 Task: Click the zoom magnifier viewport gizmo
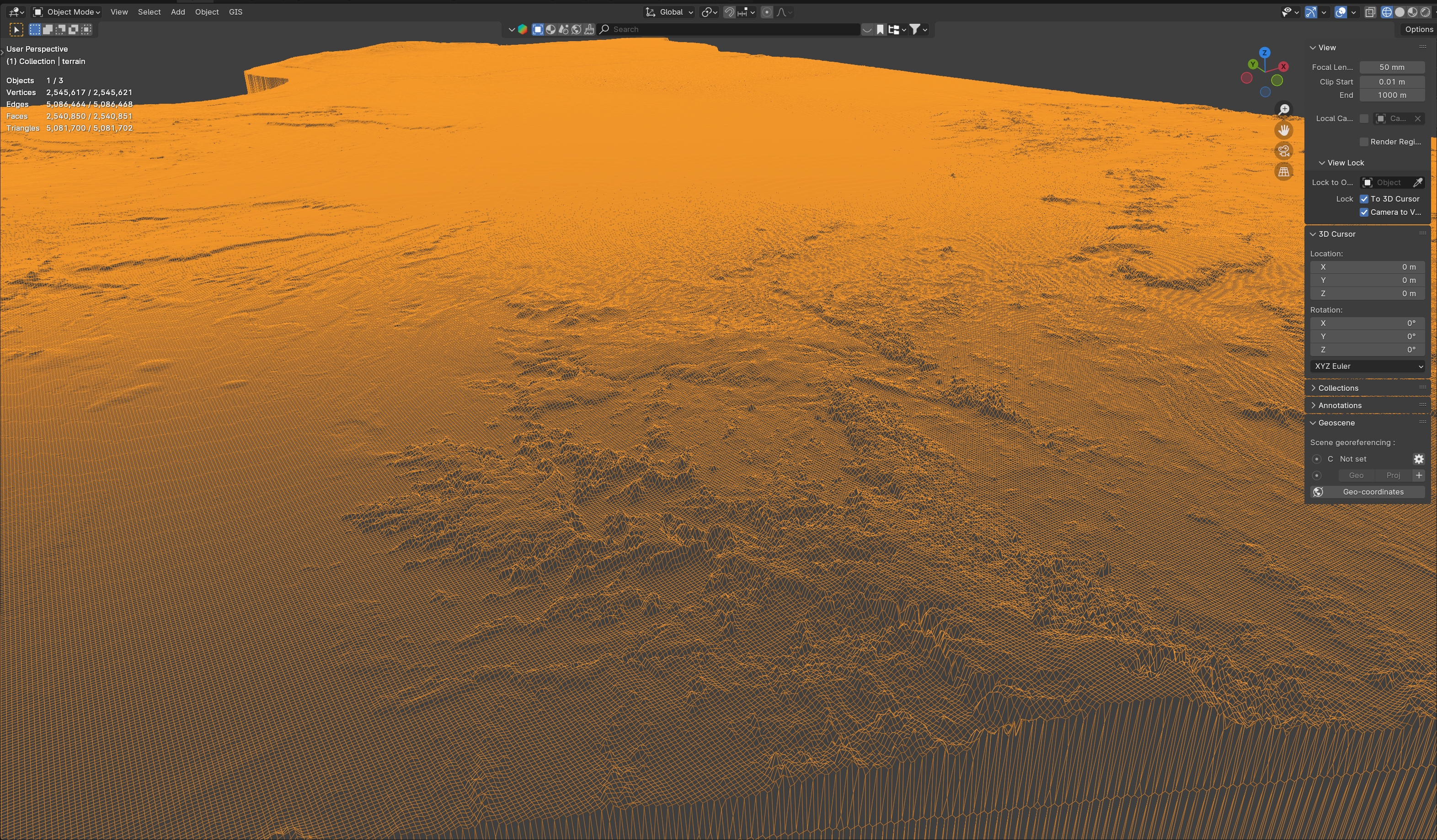click(x=1283, y=109)
